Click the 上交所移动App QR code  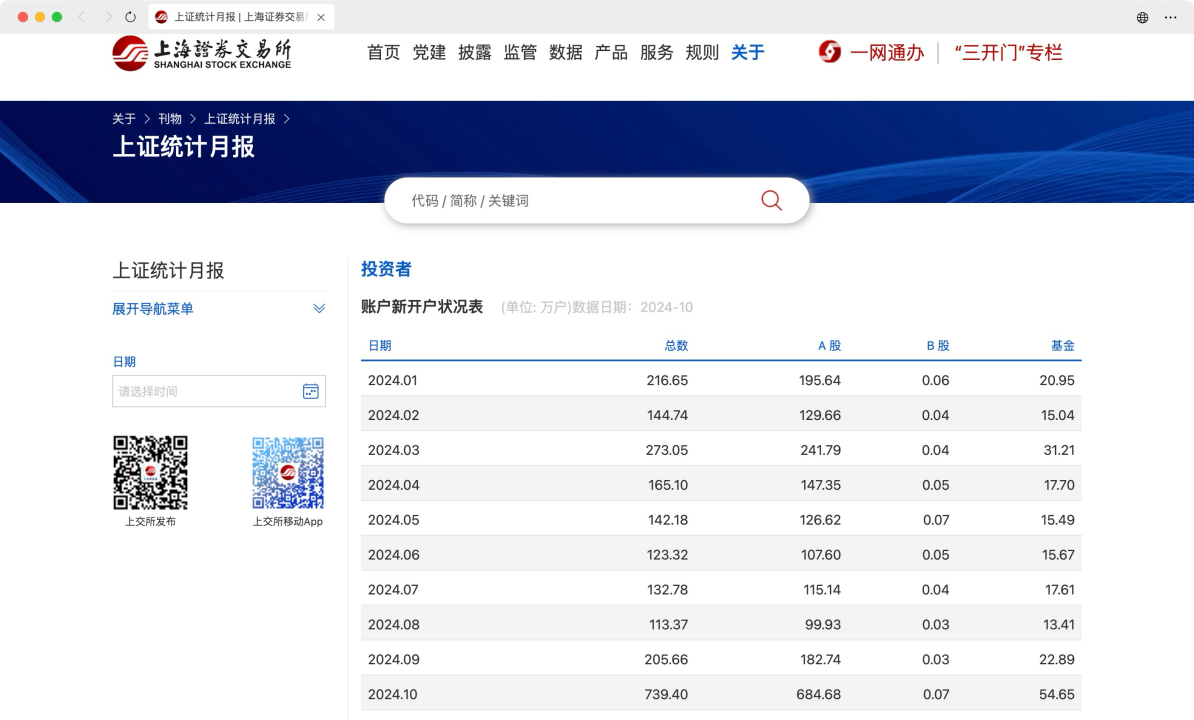(288, 473)
